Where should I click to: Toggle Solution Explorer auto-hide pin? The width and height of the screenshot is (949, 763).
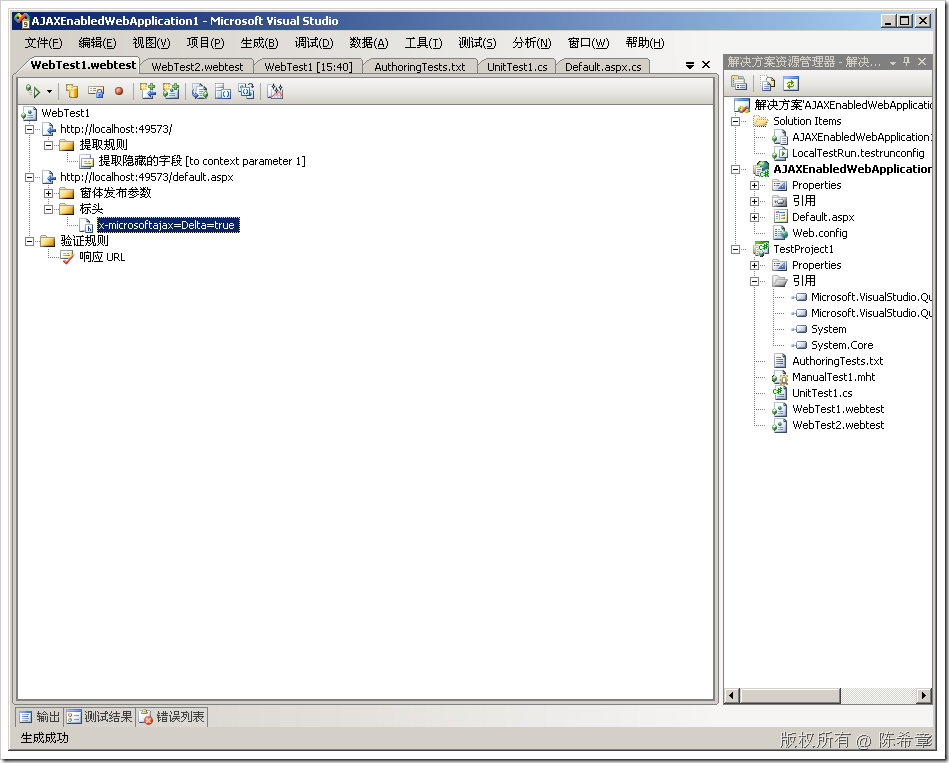pos(907,62)
